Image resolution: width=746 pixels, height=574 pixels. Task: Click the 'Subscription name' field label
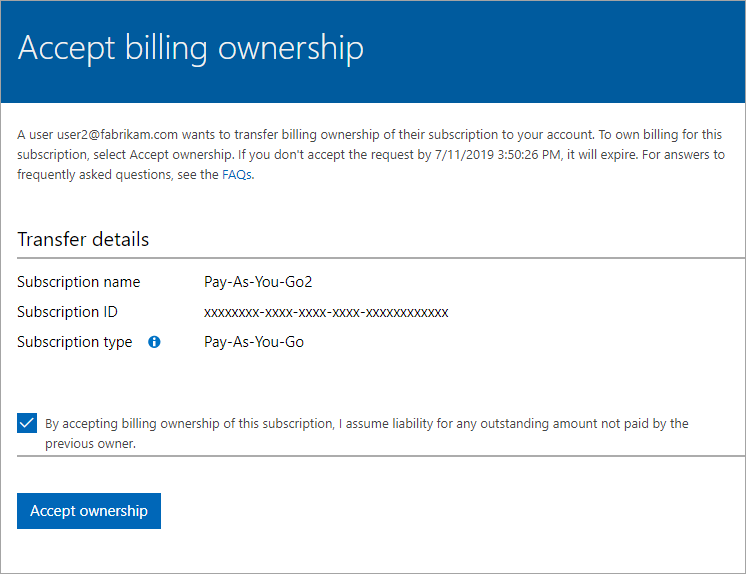tap(79, 282)
